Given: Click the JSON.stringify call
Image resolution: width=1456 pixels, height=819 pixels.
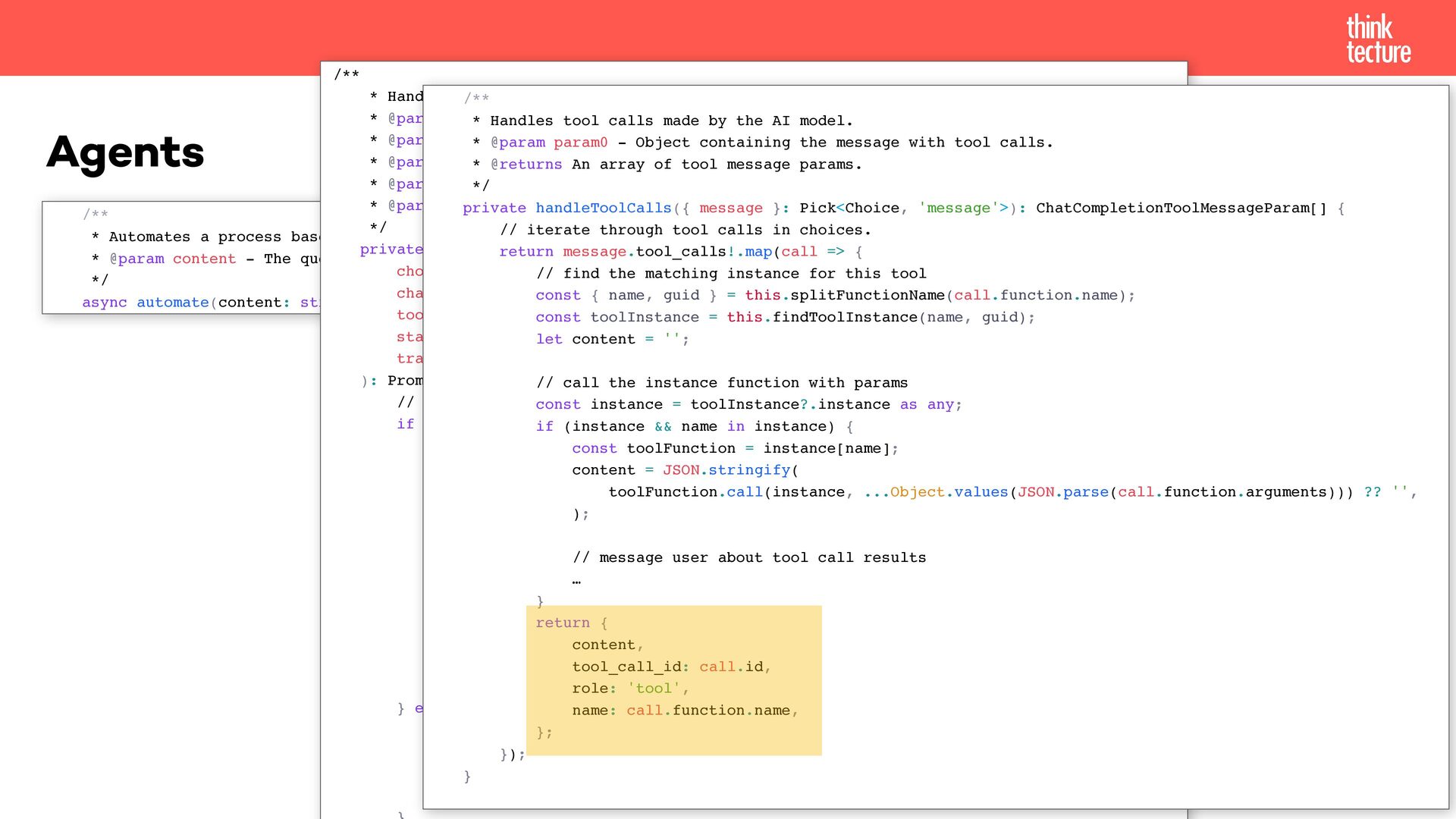Looking at the screenshot, I should point(726,470).
